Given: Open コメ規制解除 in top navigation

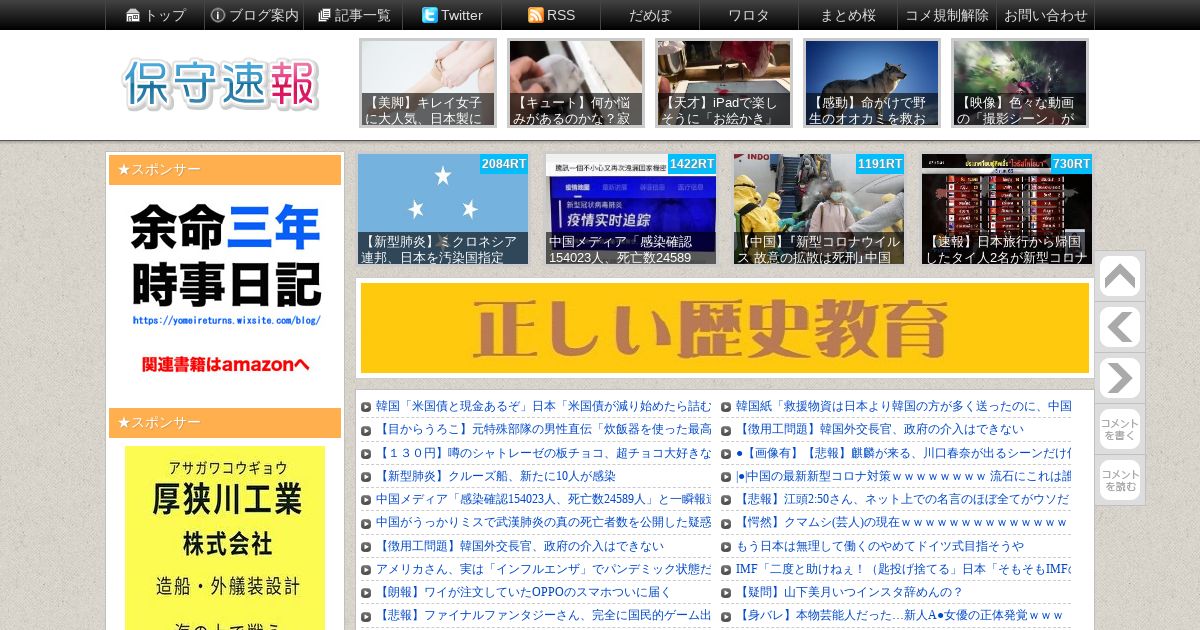Looking at the screenshot, I should tap(947, 15).
